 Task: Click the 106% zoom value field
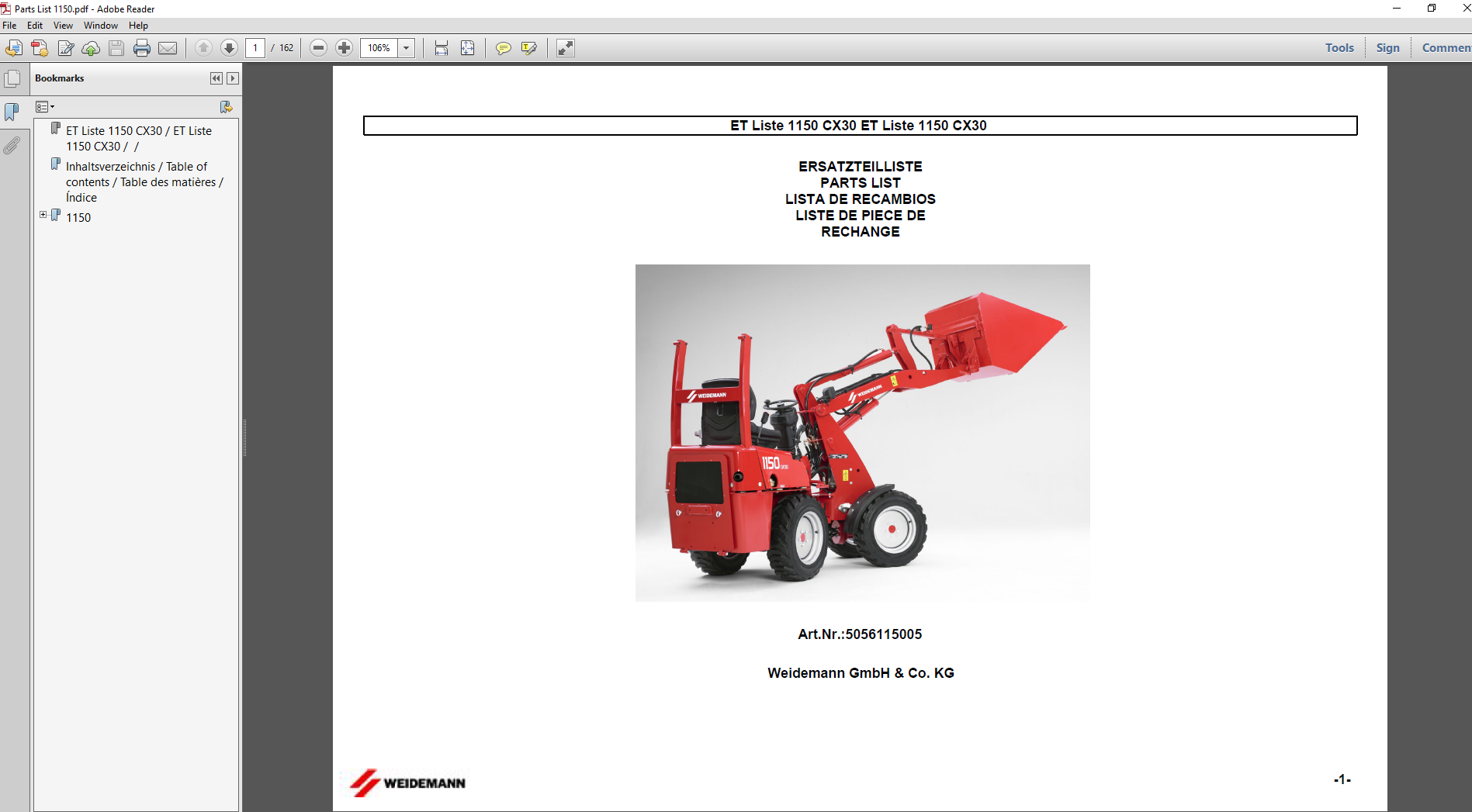[x=379, y=48]
